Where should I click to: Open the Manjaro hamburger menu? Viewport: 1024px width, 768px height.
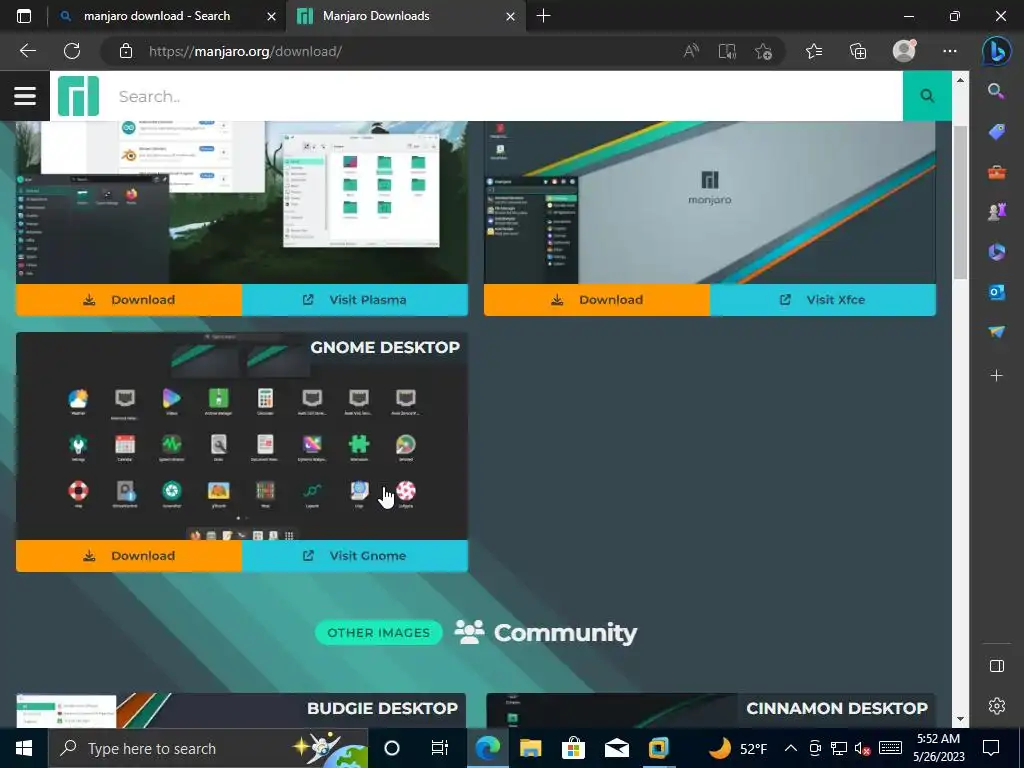pyautogui.click(x=25, y=96)
